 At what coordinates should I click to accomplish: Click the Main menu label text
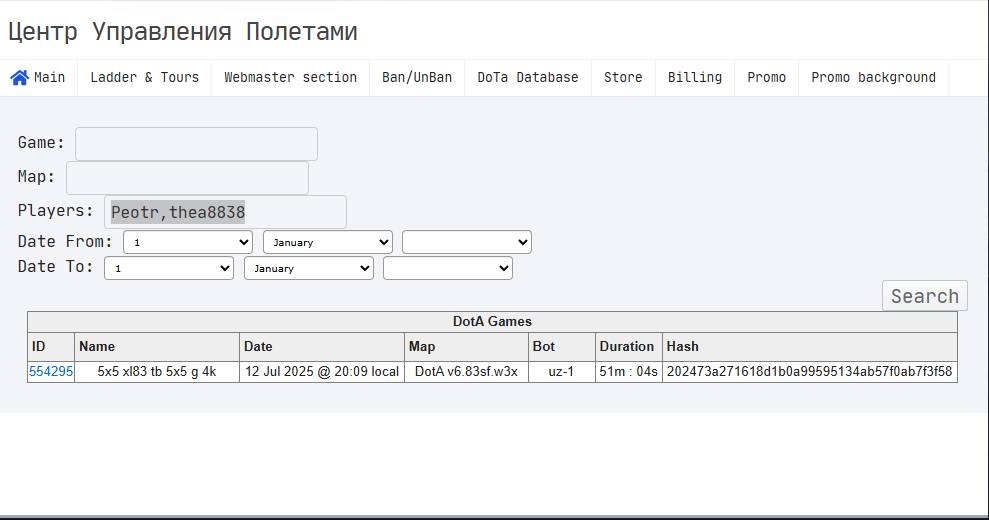(x=50, y=78)
